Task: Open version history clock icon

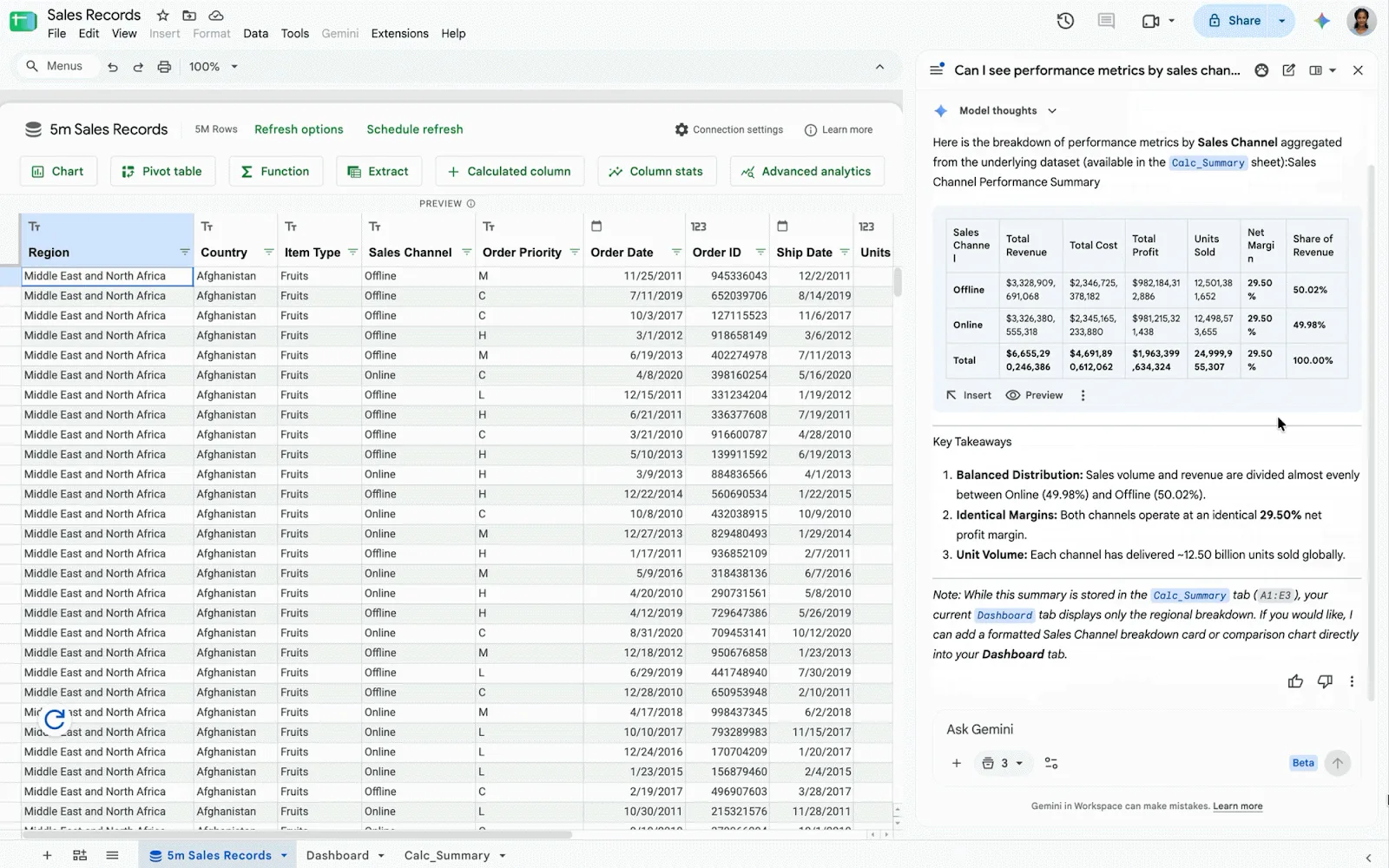Action: (1065, 21)
